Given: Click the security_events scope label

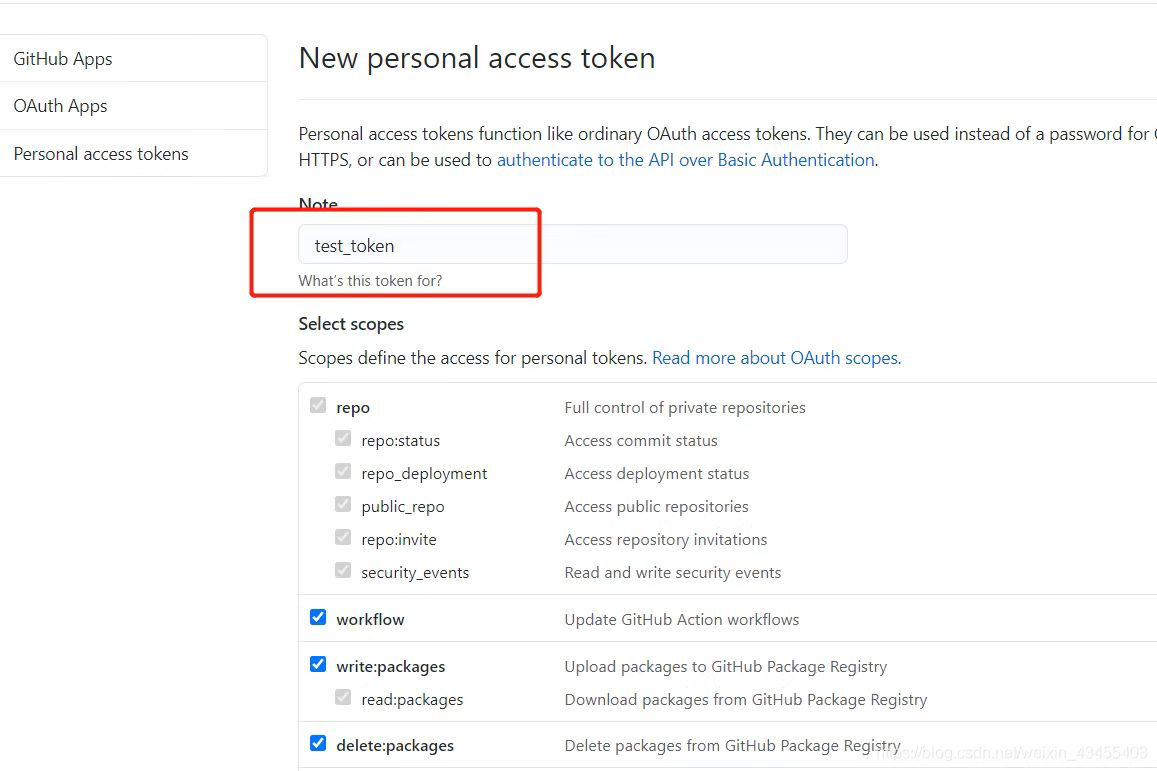Looking at the screenshot, I should (415, 573).
